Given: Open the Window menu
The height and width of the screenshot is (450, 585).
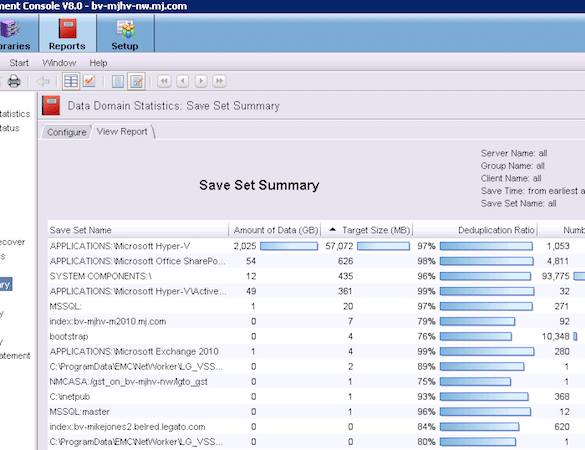Looking at the screenshot, I should [59, 63].
